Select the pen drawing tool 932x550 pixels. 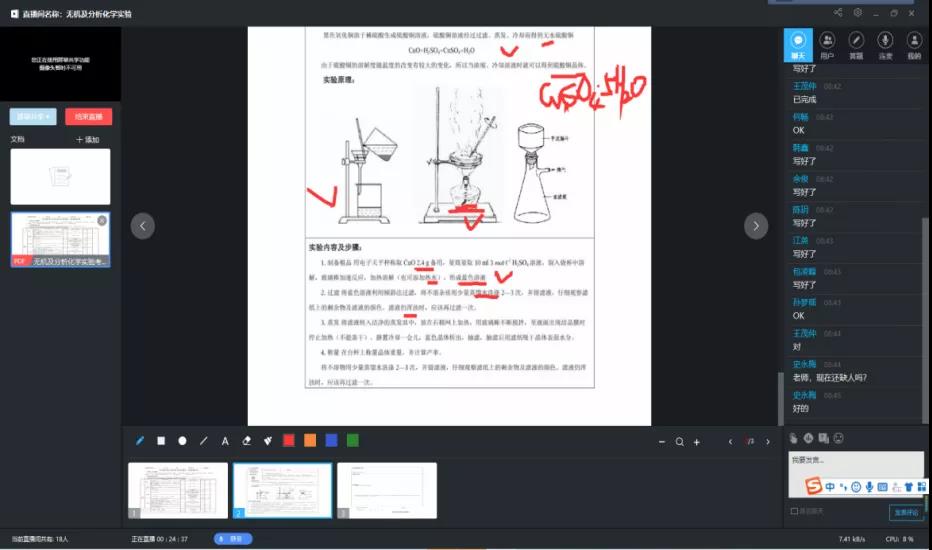[x=140, y=441]
